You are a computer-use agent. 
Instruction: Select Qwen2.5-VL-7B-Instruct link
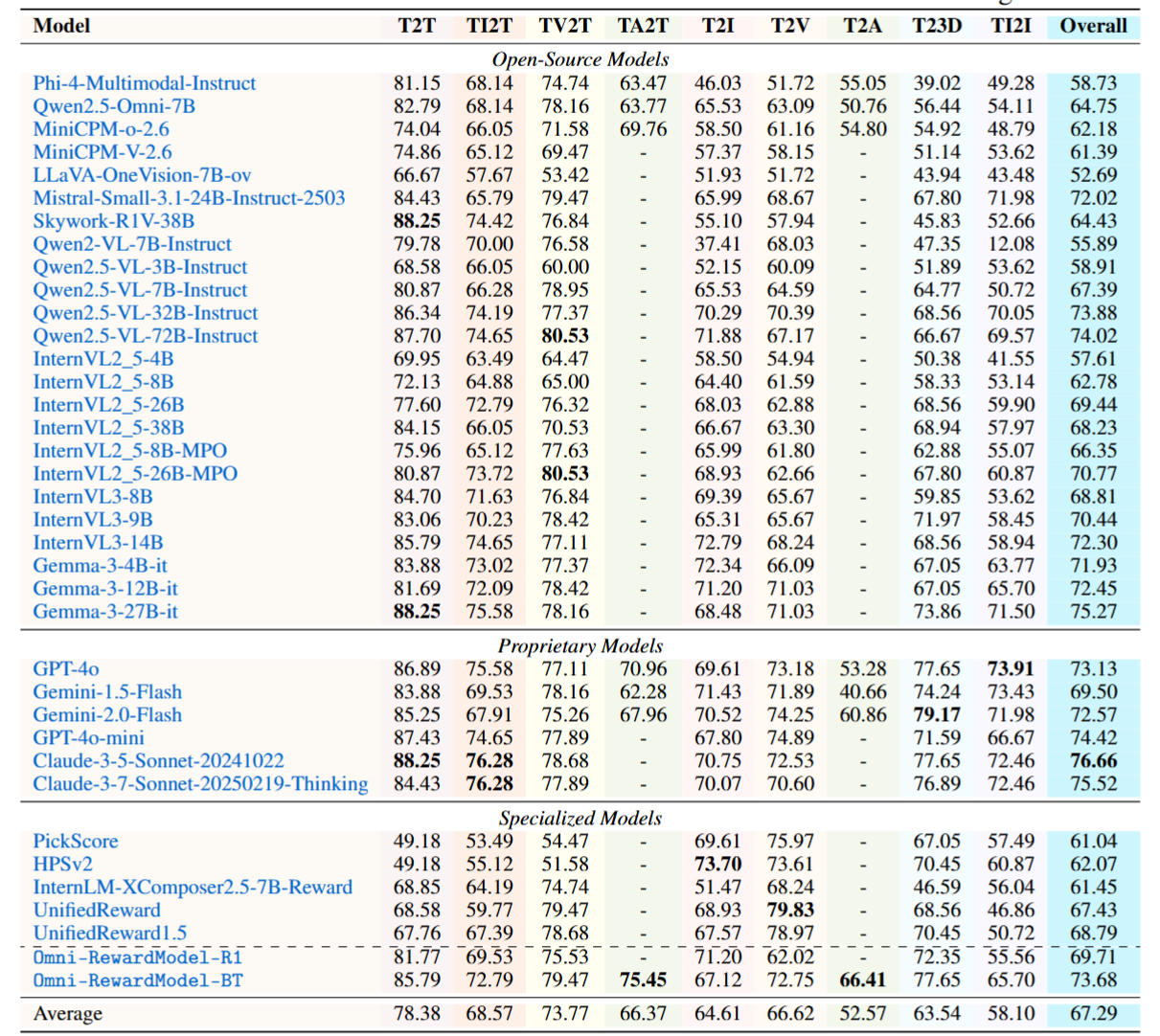point(140,290)
